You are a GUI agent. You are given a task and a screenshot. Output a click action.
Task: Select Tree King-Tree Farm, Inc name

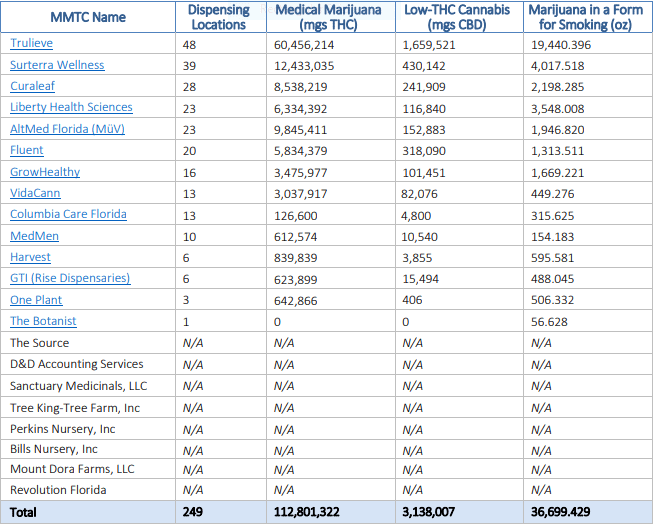click(75, 408)
